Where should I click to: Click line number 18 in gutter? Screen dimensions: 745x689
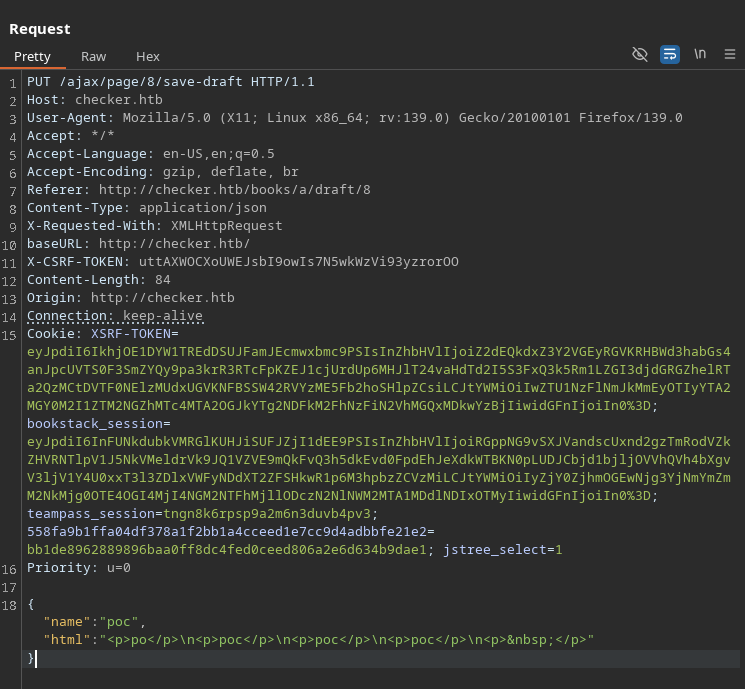10,604
